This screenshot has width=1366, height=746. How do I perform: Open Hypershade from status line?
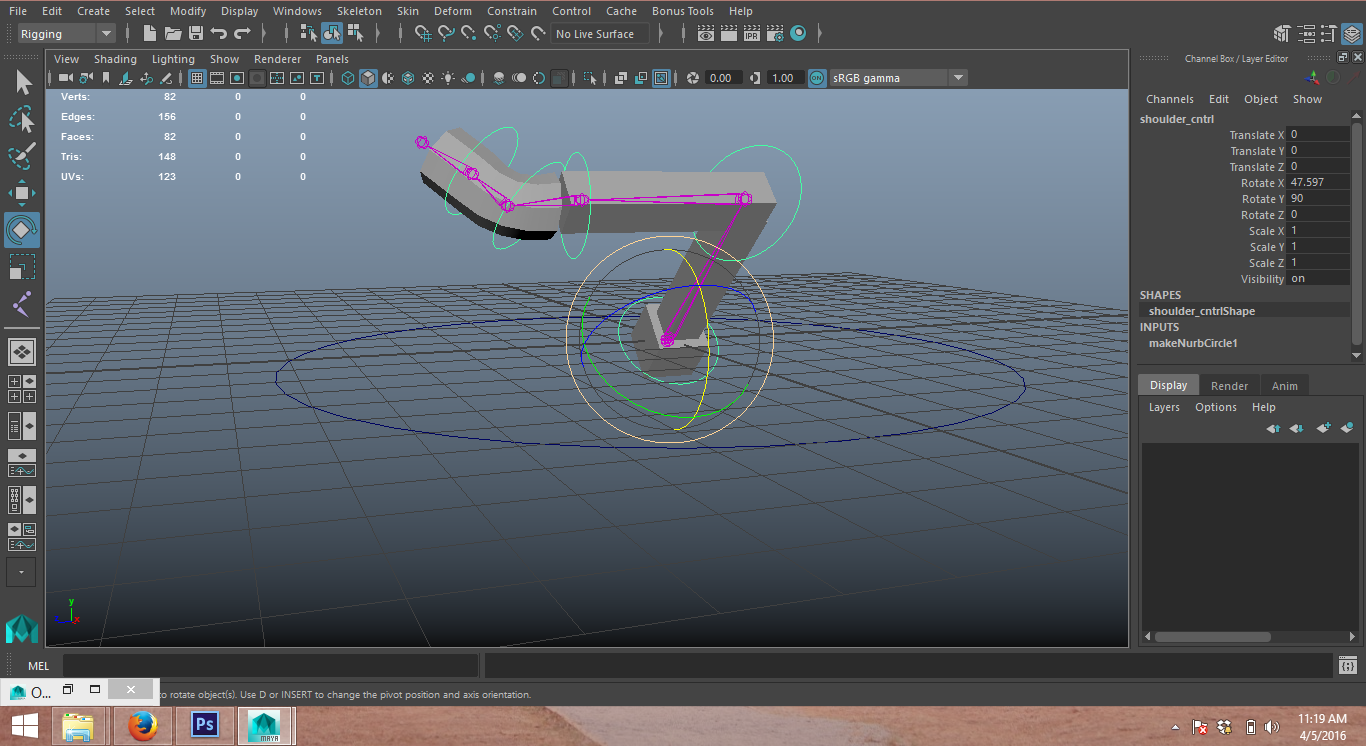[798, 33]
